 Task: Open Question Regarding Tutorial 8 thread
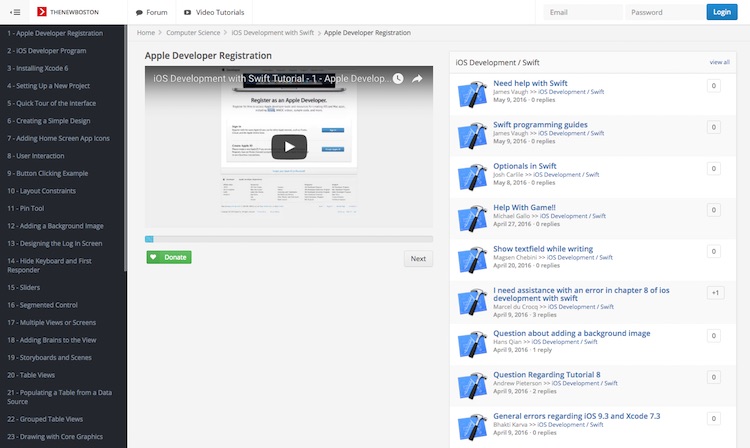(x=547, y=375)
